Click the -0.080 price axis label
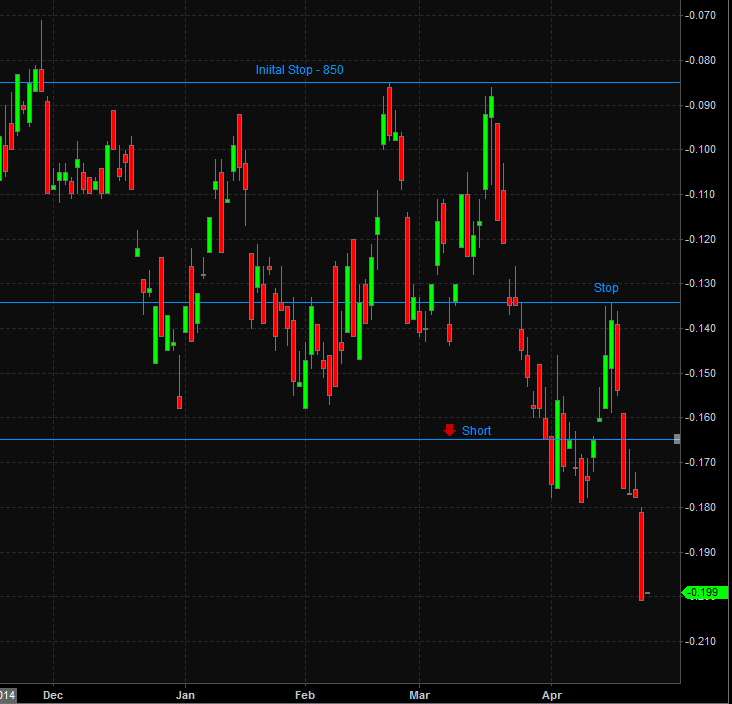The image size is (732, 704). point(700,60)
